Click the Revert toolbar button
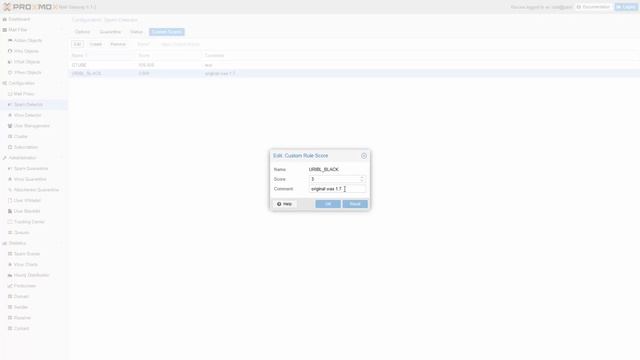This screenshot has height=360, width=640. point(143,44)
